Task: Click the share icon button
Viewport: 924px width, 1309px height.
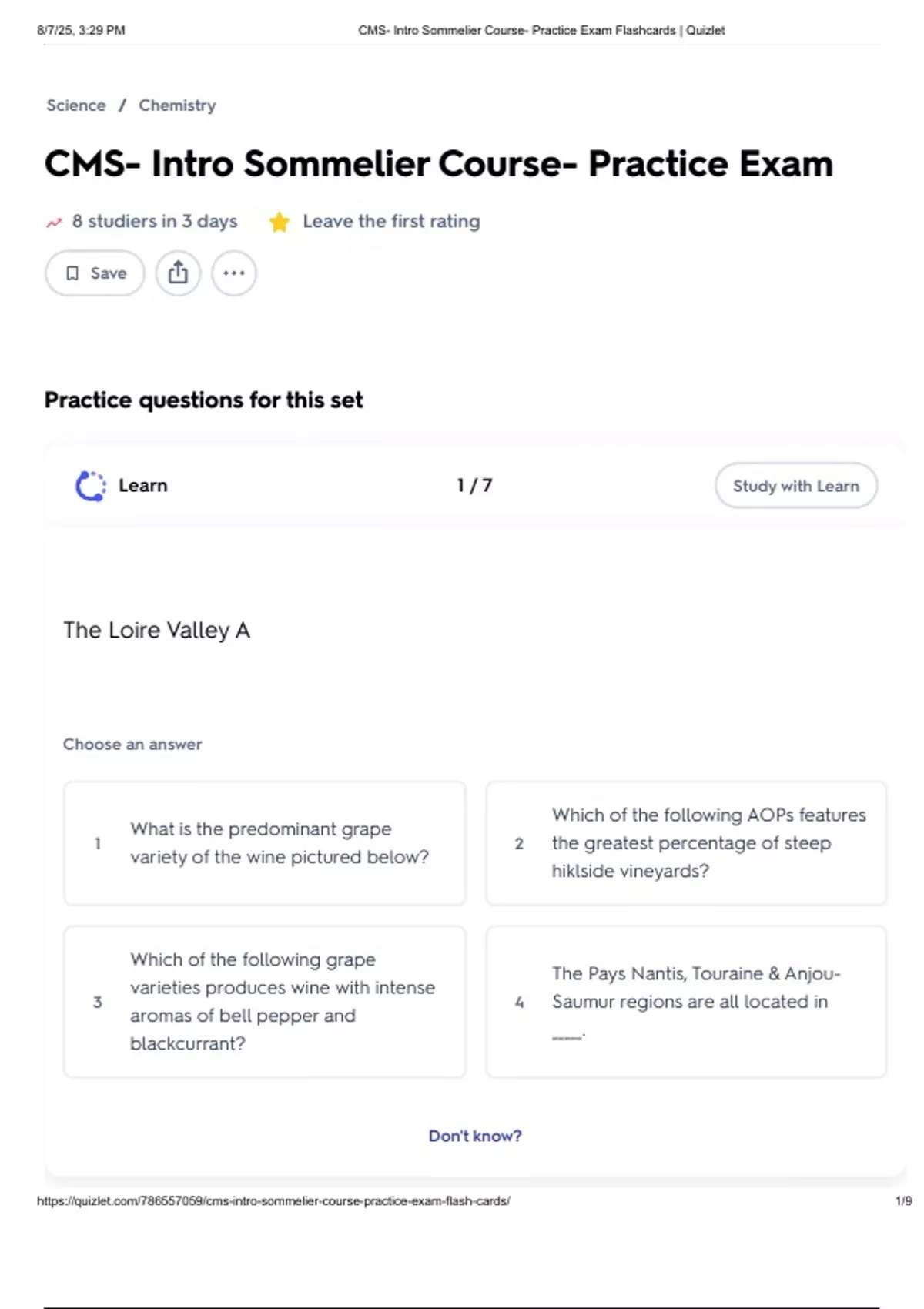Action: pyautogui.click(x=178, y=273)
